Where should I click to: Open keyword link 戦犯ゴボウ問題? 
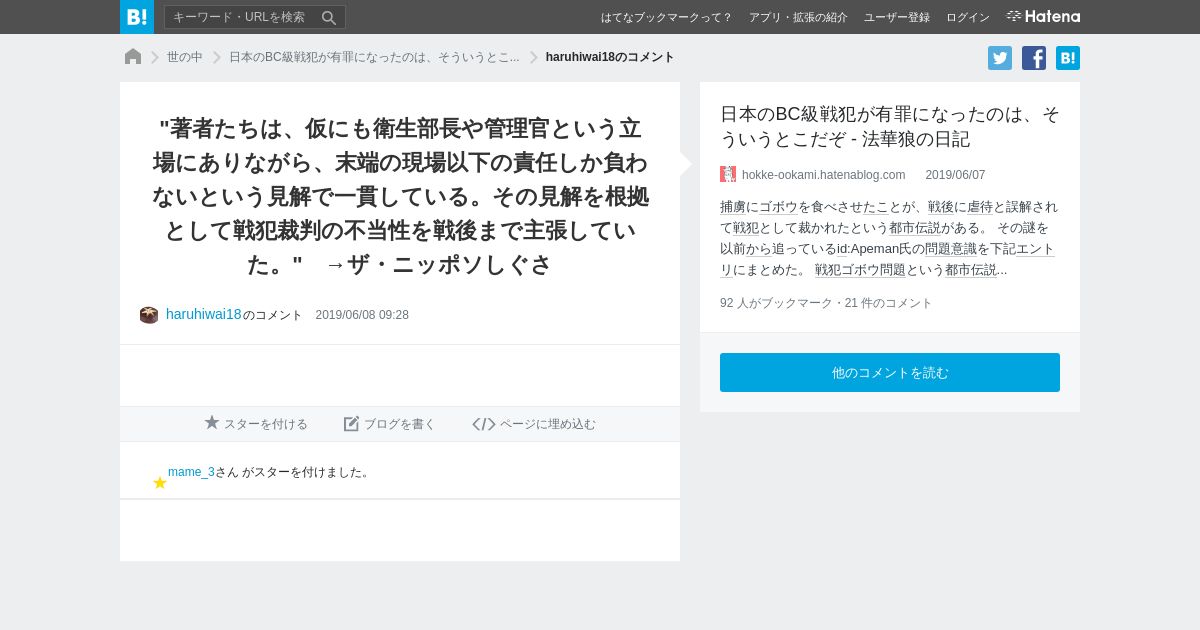860,270
